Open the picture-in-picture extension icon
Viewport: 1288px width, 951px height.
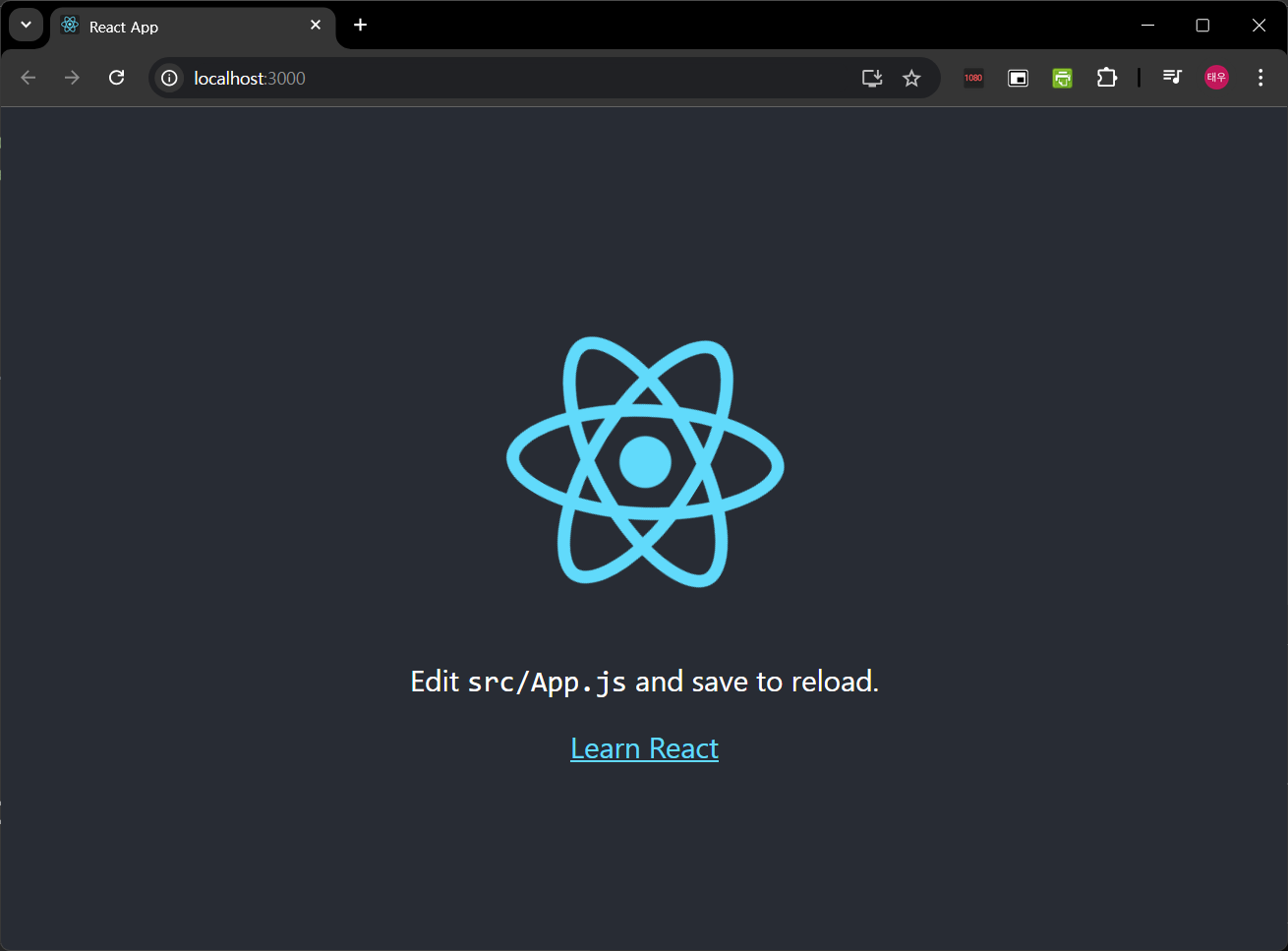(1019, 78)
